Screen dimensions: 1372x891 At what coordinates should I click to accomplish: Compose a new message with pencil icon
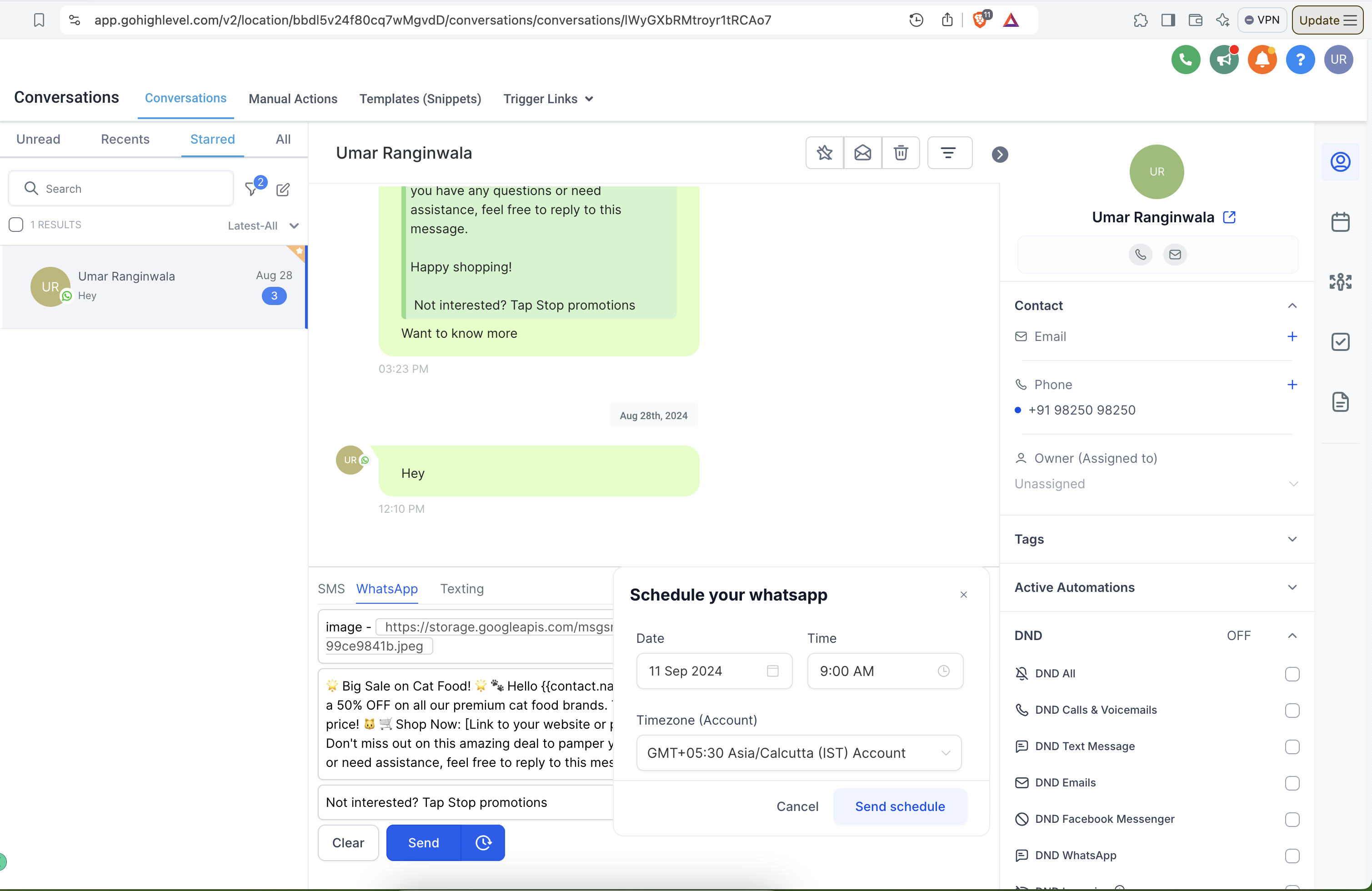coord(283,189)
